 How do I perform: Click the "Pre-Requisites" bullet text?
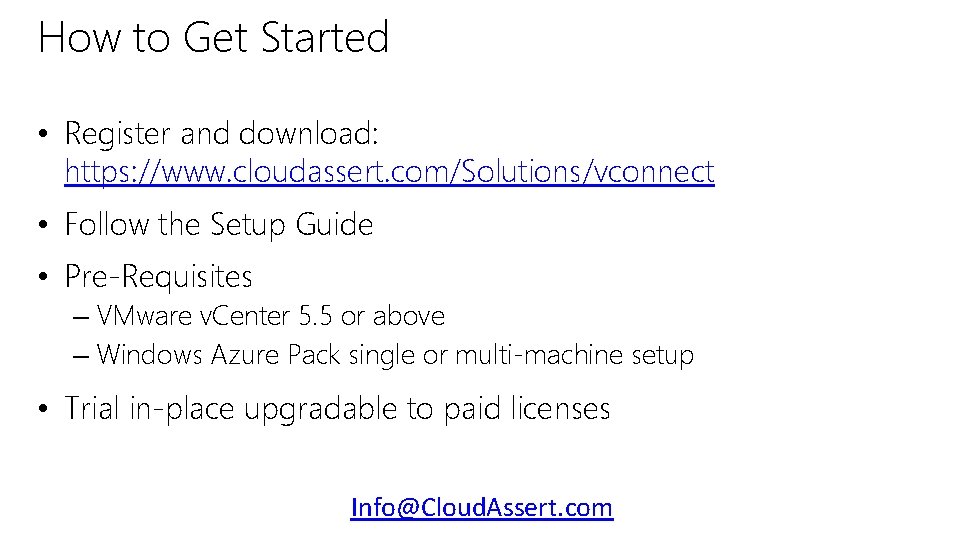click(158, 275)
